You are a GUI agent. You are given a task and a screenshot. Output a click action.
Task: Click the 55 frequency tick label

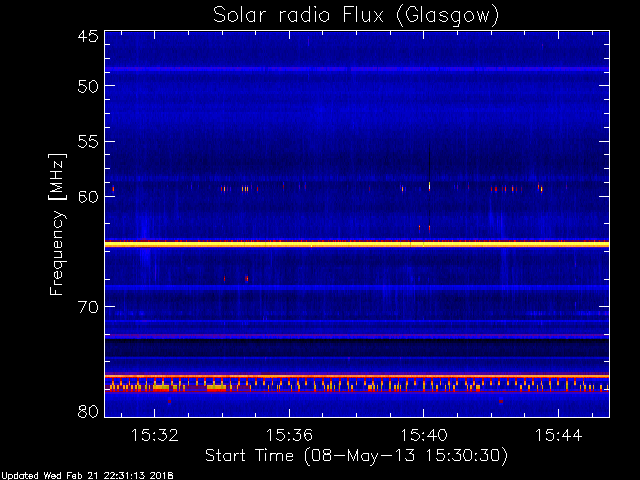[x=88, y=142]
